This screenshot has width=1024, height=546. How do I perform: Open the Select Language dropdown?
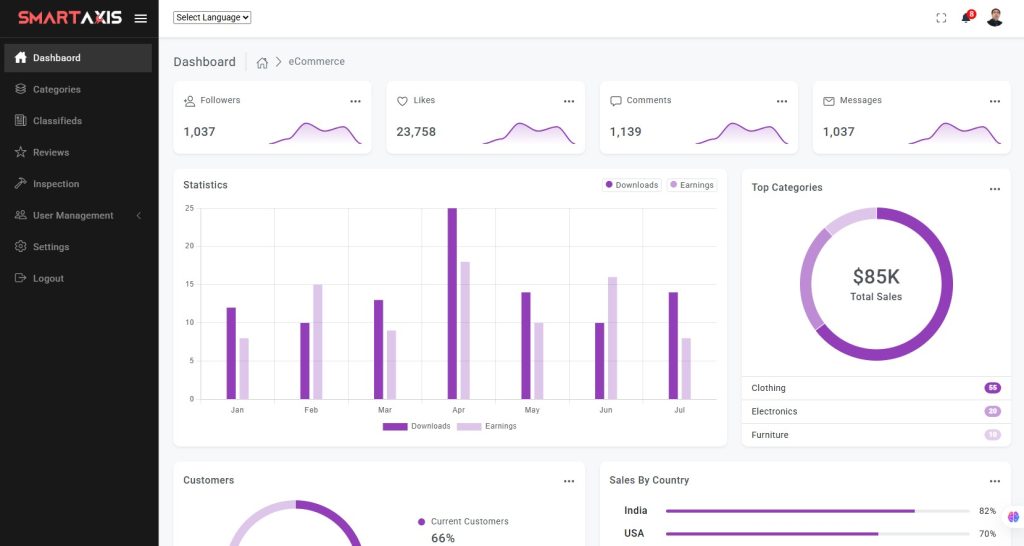pos(212,18)
